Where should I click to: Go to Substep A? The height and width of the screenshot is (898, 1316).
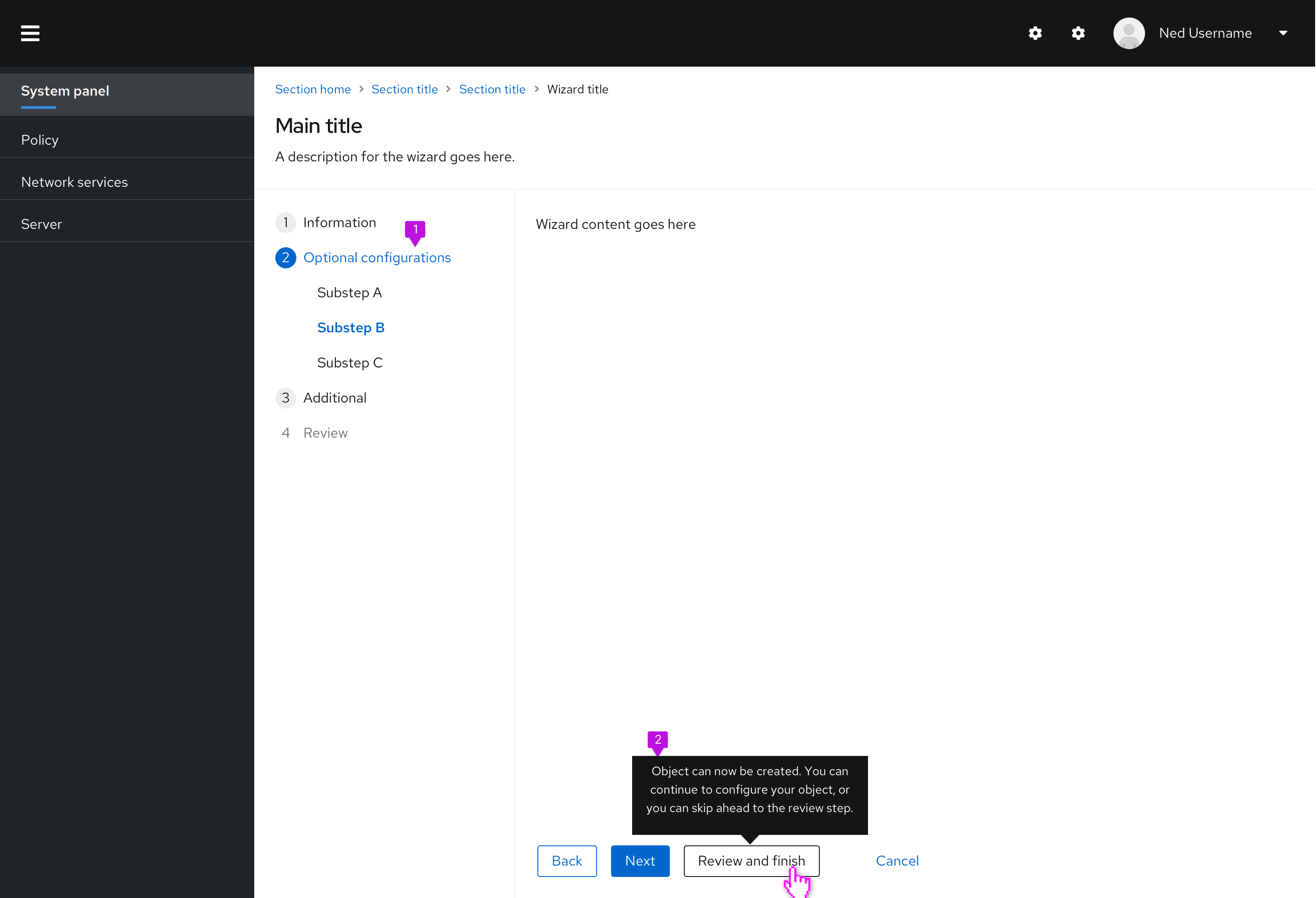click(349, 293)
